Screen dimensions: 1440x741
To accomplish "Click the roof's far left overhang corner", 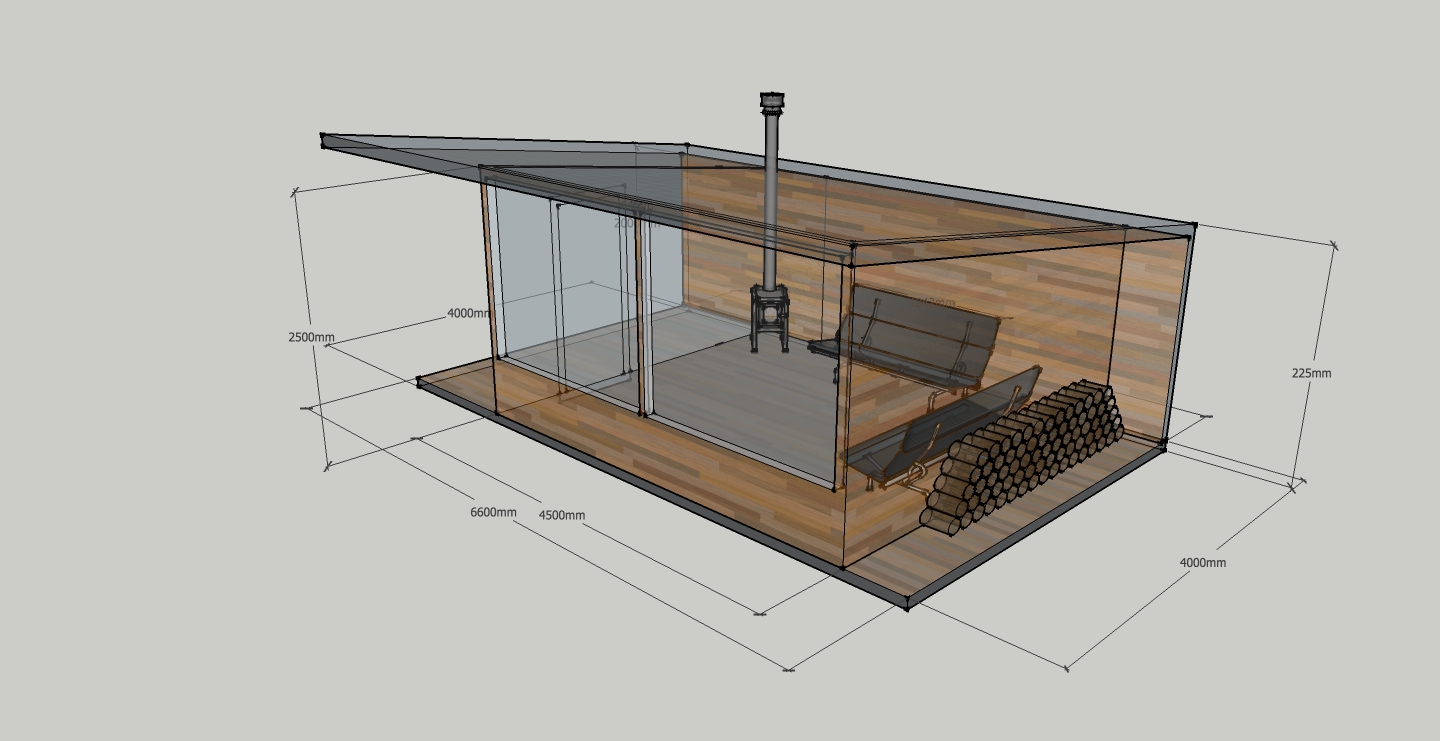I will click(x=324, y=137).
